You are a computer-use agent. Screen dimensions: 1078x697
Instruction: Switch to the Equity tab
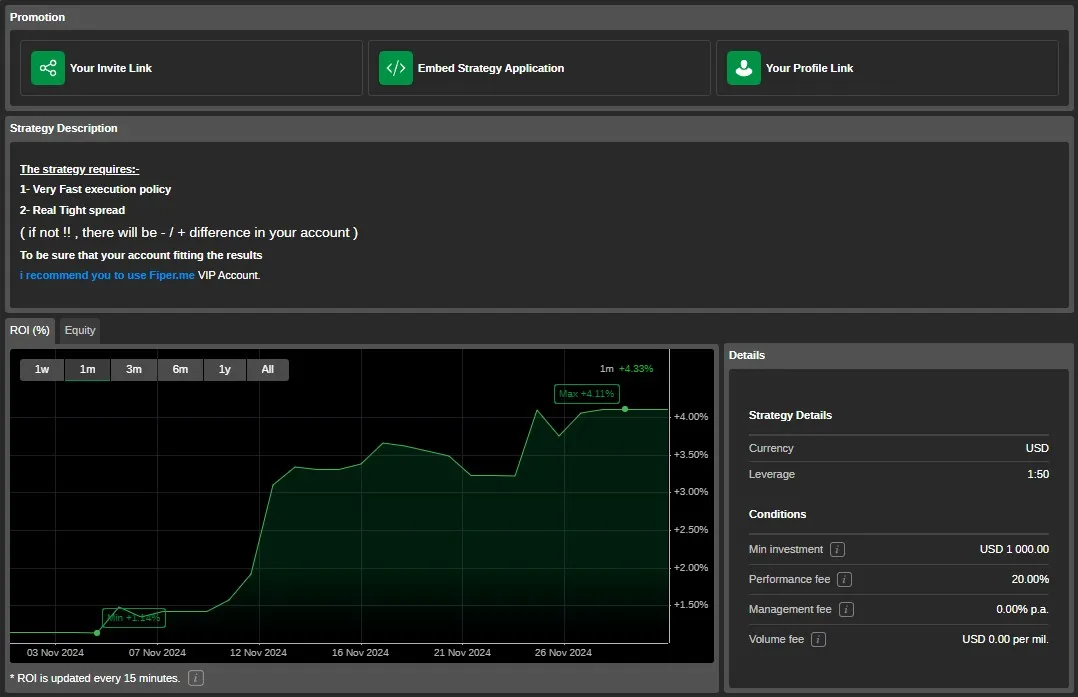(80, 330)
